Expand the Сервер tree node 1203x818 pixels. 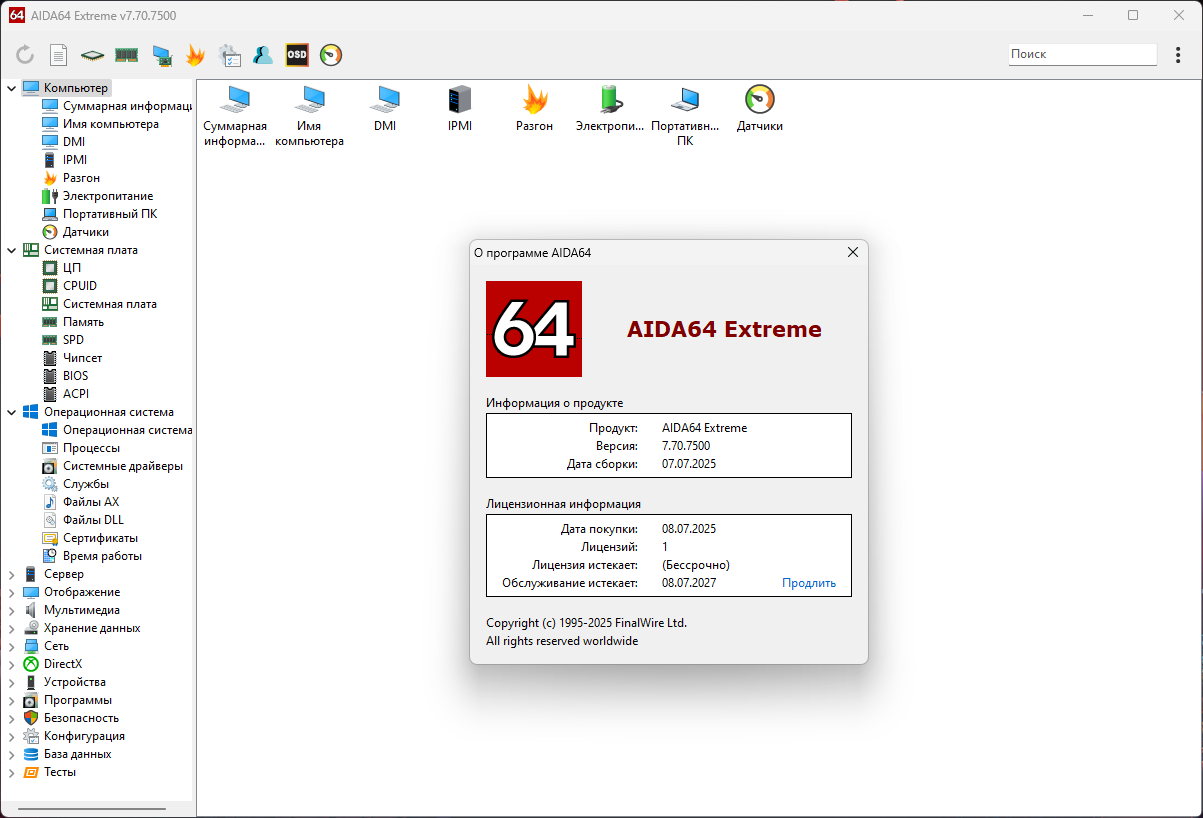(x=12, y=574)
